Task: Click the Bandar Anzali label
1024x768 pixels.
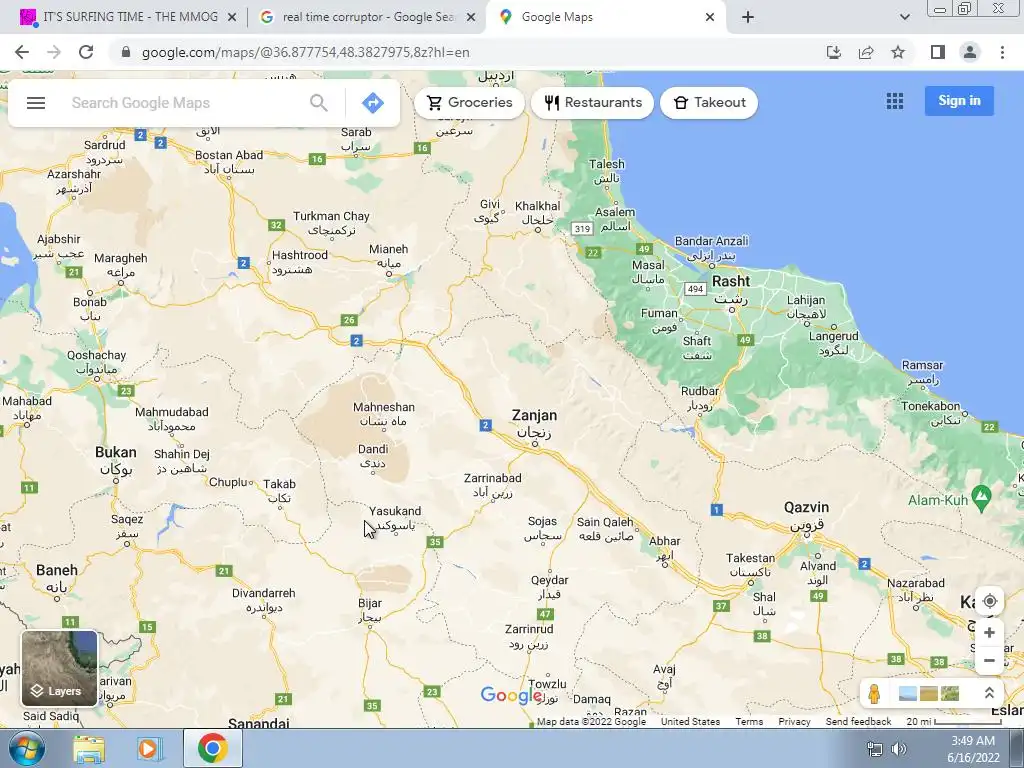Action: pos(711,248)
